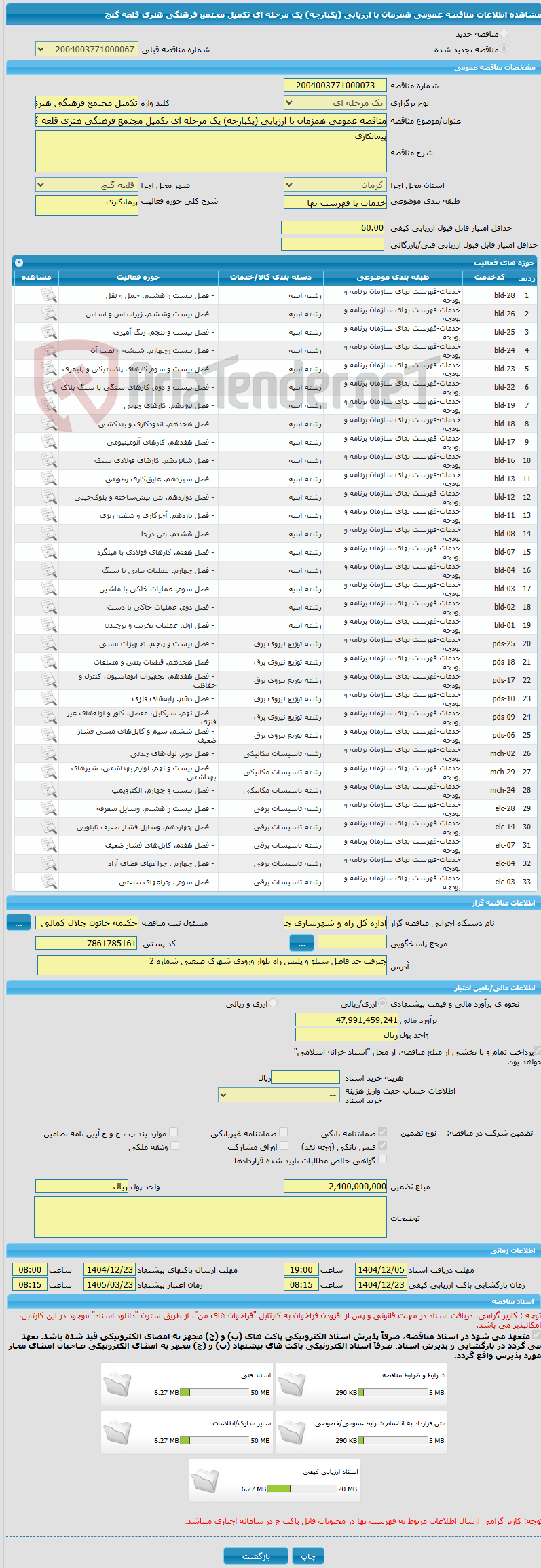Toggle the گواهی خالص مطالبات checkbox

tap(382, 1159)
